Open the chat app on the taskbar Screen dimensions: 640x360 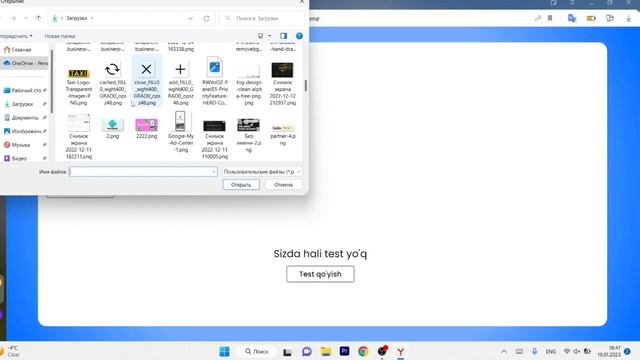coord(307,351)
